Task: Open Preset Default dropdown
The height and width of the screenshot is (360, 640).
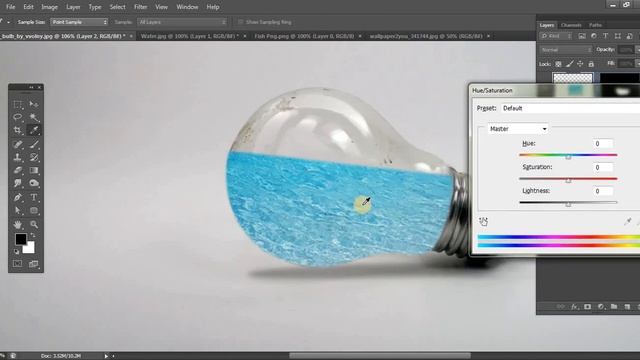Action: (570, 108)
